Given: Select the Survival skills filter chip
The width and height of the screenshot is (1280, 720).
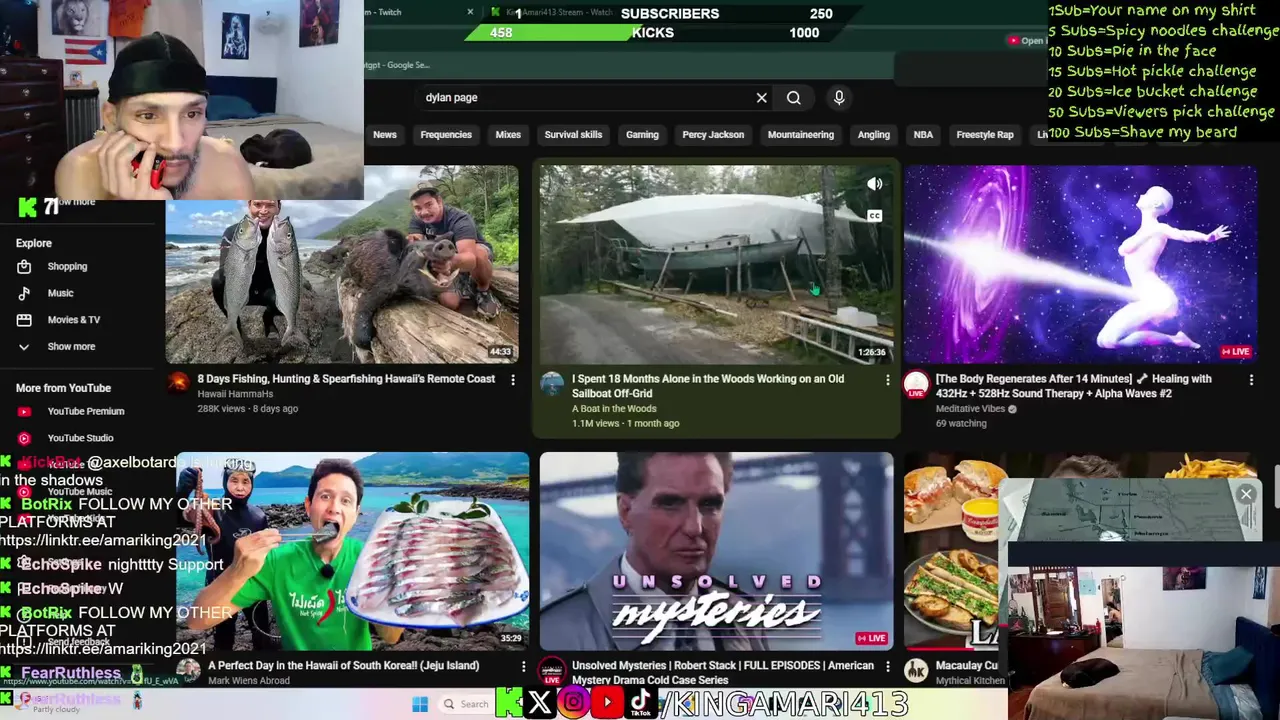Looking at the screenshot, I should [573, 135].
